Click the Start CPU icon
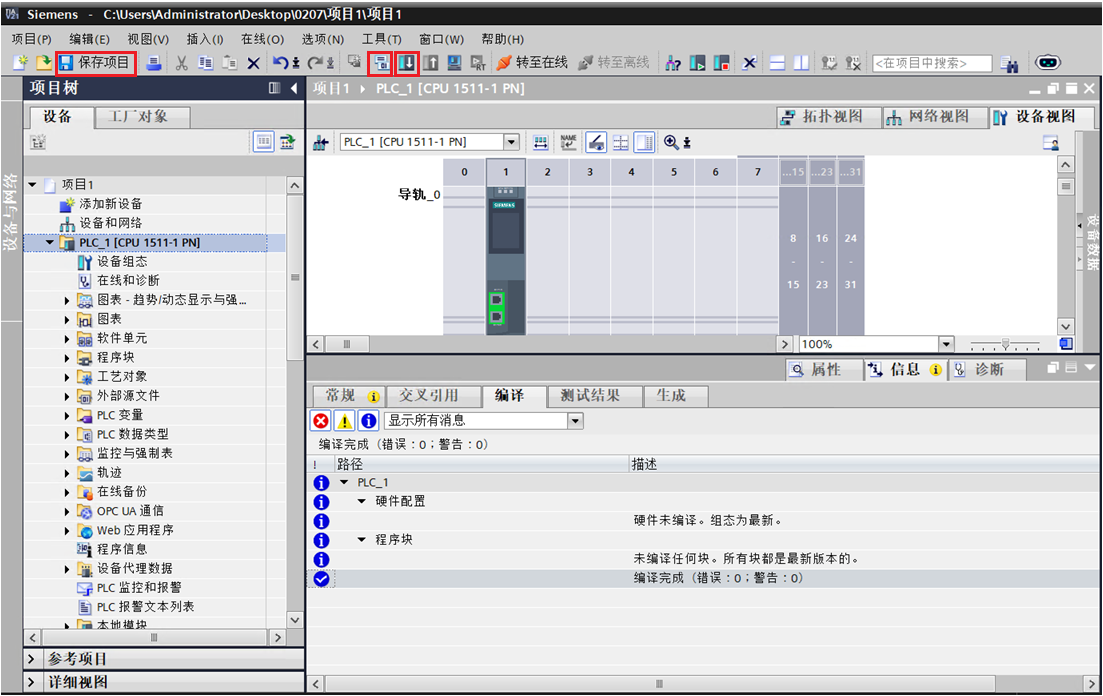Viewport: 1103px width, 696px height. [697, 63]
